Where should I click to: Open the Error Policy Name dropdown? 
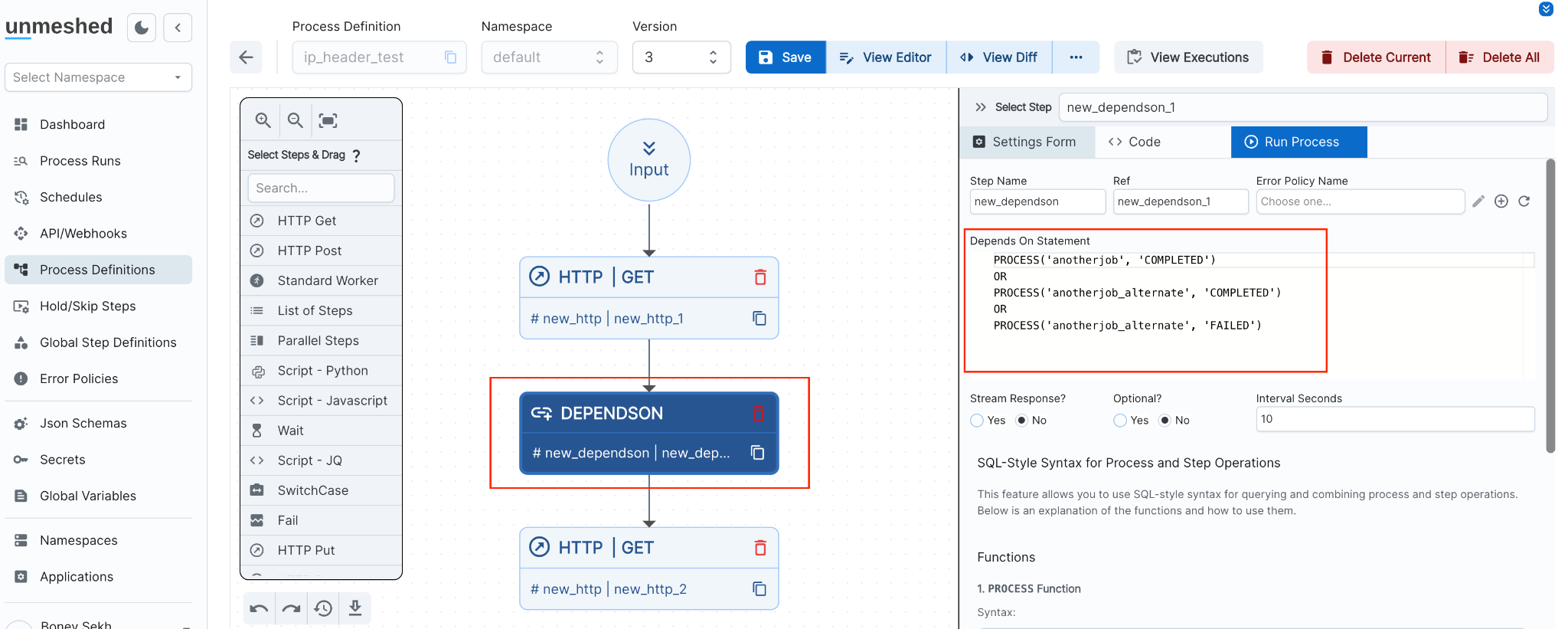point(1359,201)
